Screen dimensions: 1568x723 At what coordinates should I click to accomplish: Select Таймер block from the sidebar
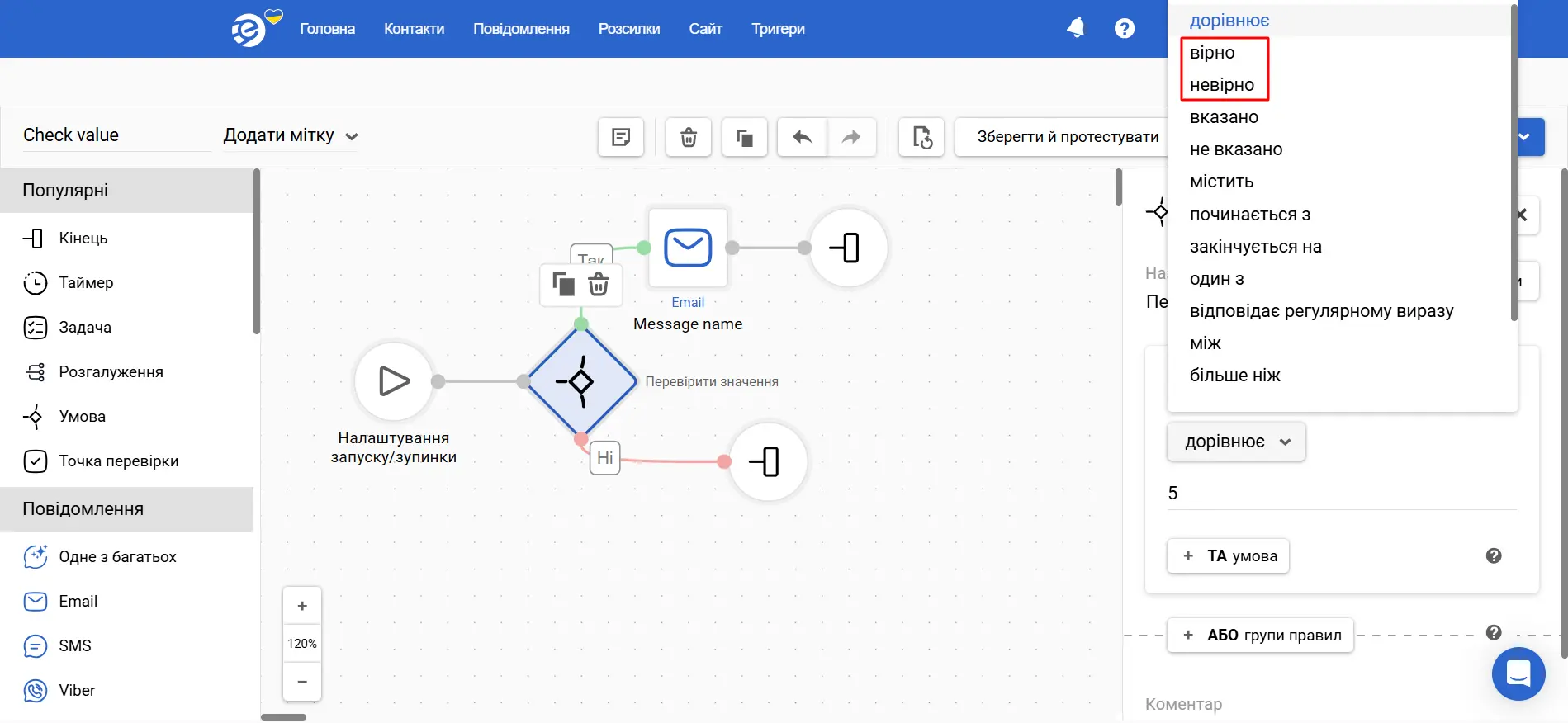(x=86, y=283)
